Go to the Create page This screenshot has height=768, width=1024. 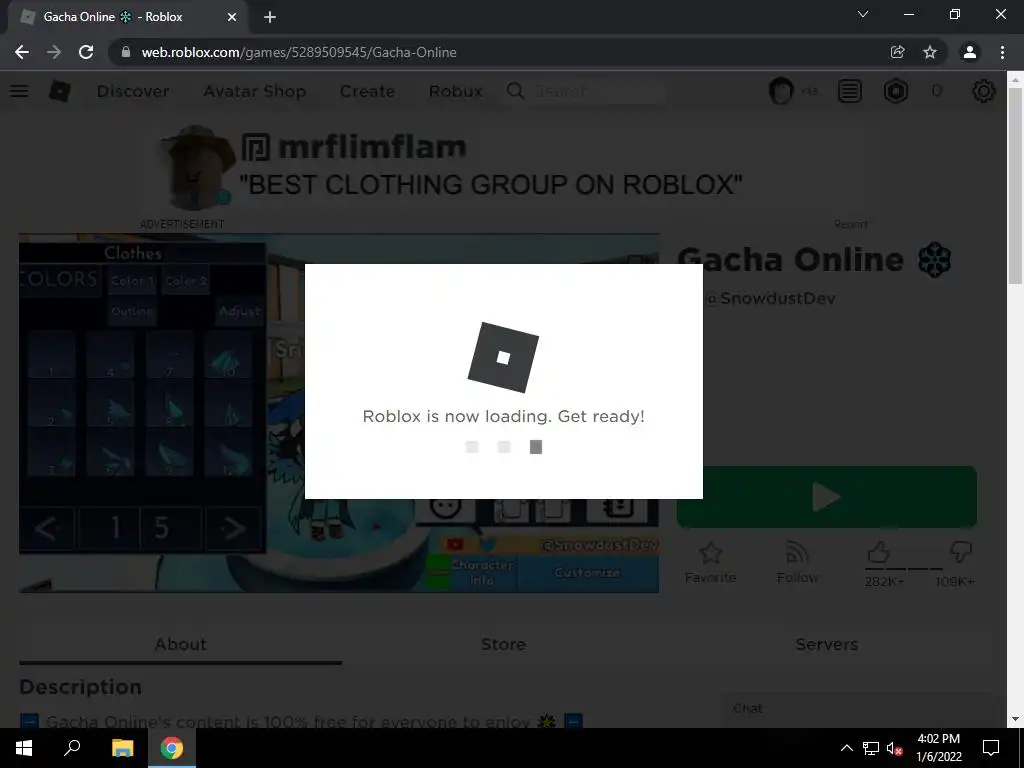(x=367, y=91)
